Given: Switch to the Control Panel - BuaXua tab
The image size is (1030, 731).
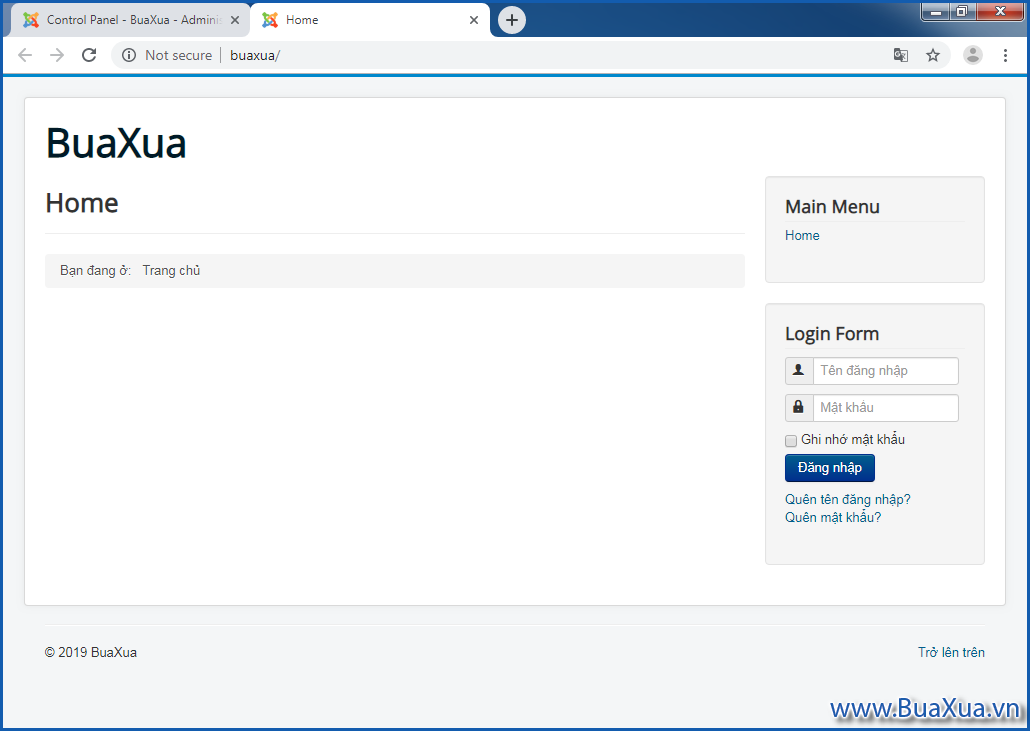Looking at the screenshot, I should coord(130,20).
